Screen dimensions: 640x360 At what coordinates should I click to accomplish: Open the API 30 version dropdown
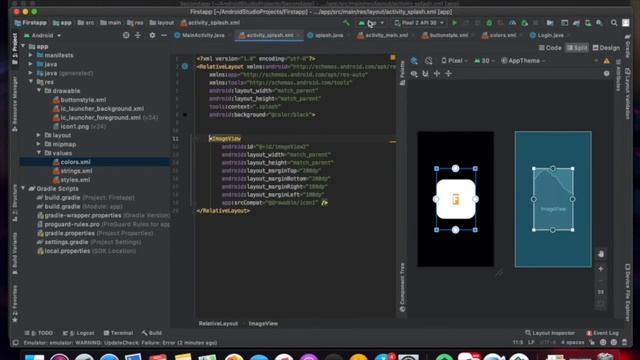(484, 61)
